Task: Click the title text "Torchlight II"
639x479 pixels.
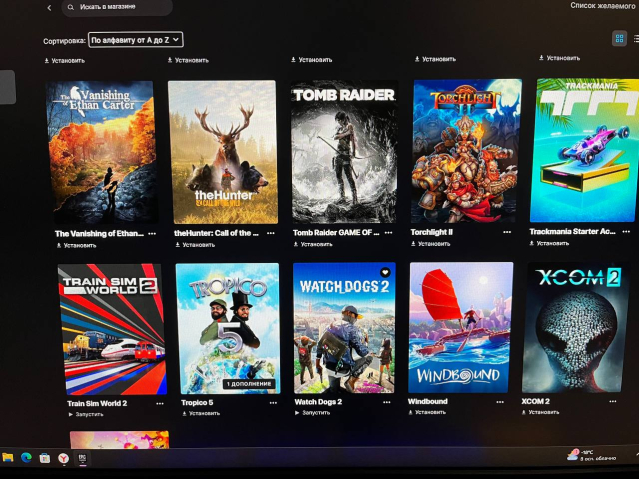Action: [432, 232]
